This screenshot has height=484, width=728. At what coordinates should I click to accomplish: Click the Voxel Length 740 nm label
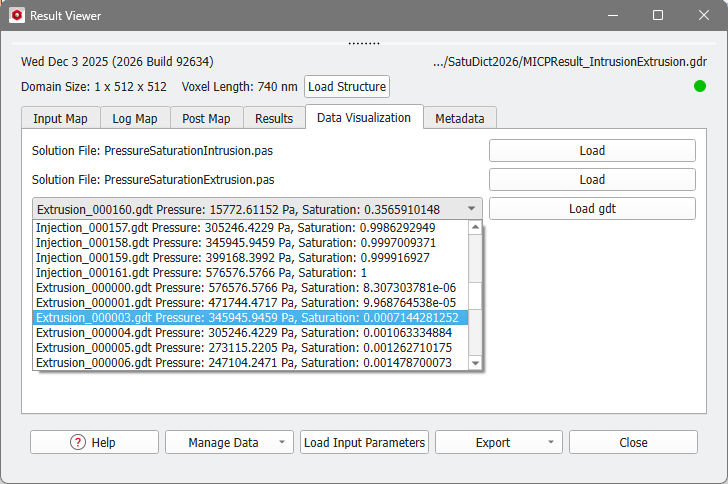click(239, 87)
